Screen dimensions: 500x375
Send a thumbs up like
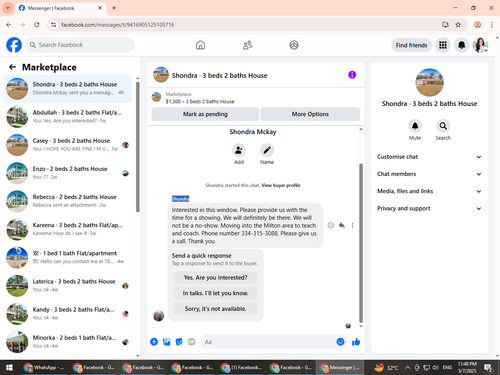tap(356, 342)
